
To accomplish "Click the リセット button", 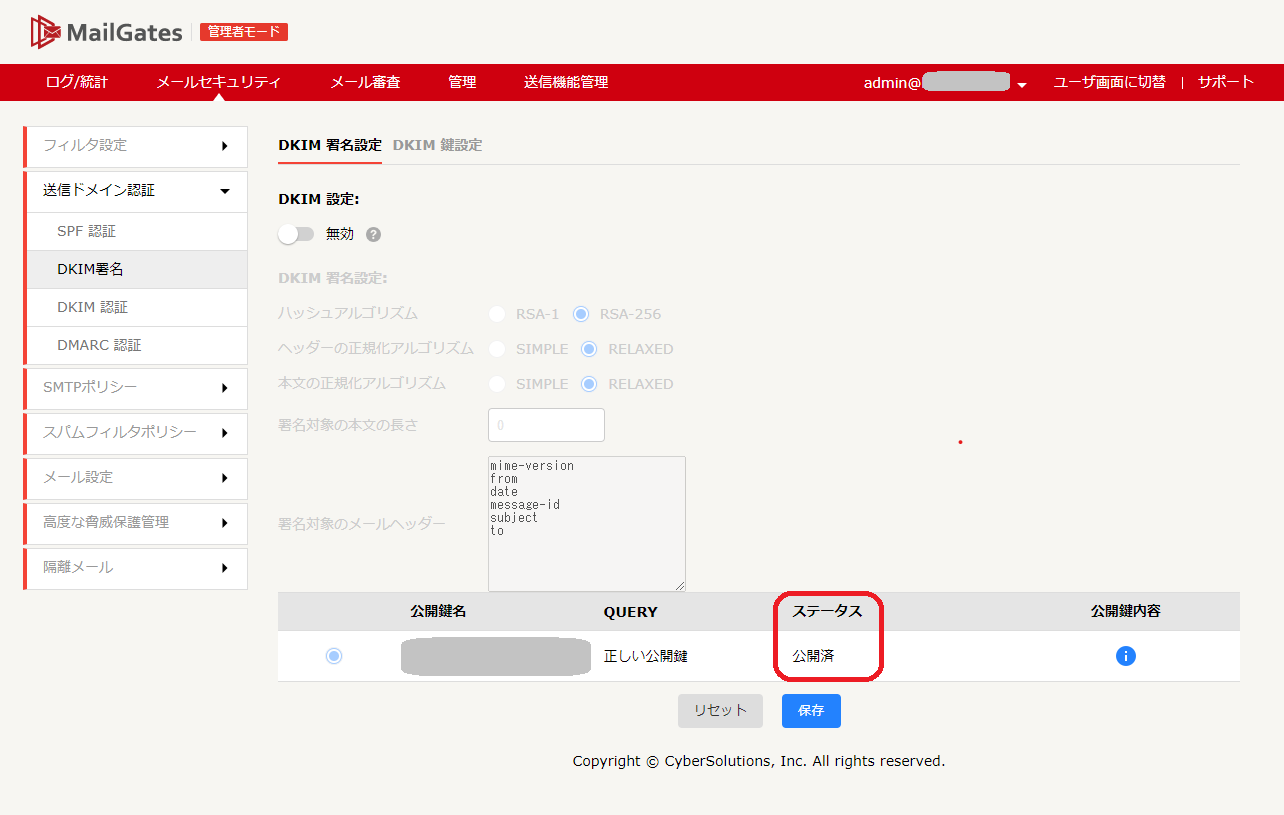I will [720, 711].
